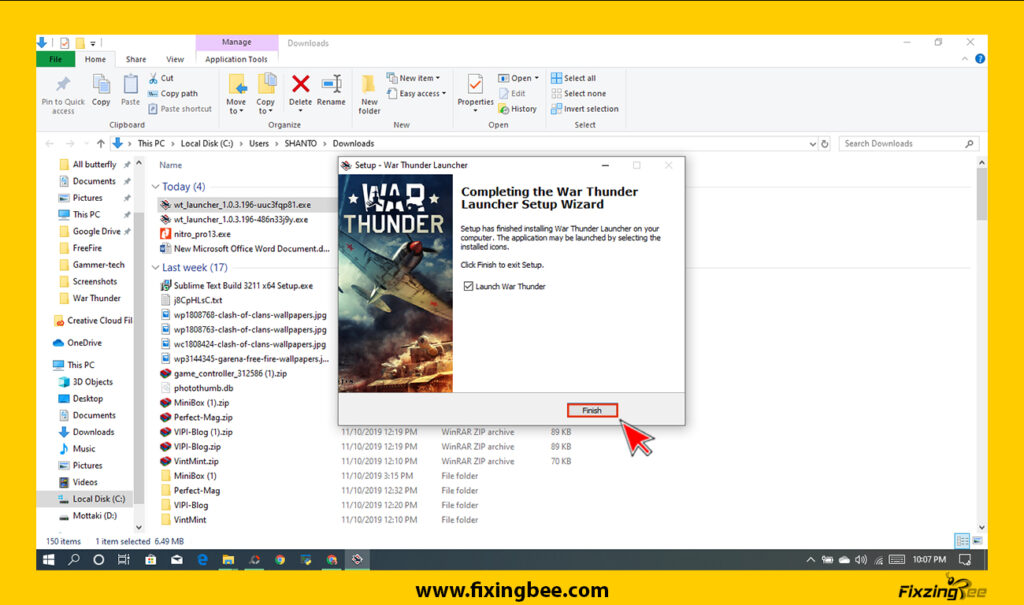Click the file list vertical scrollbar
This screenshot has height=605, width=1024.
coord(982,196)
